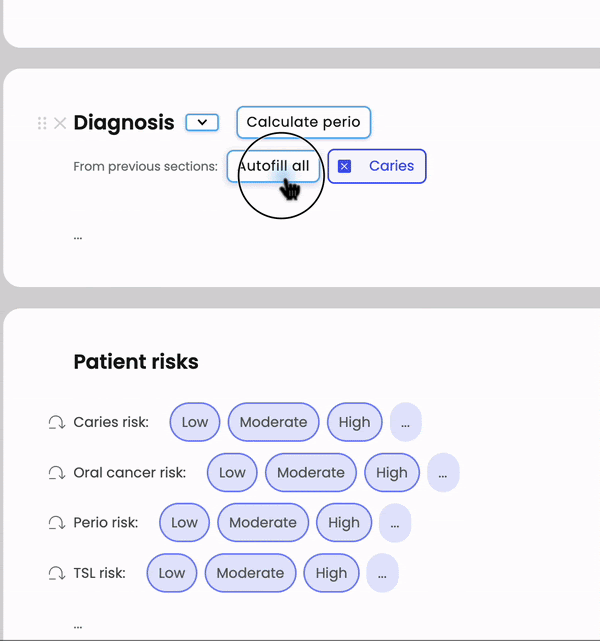Choose High for Caries risk
The height and width of the screenshot is (641, 600).
[355, 422]
